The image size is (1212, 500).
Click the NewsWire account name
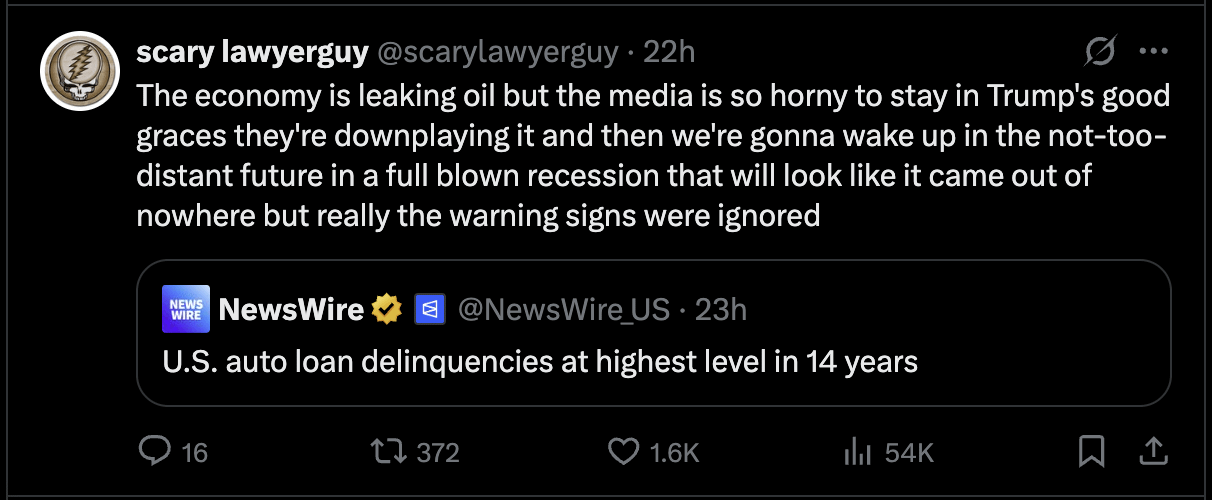click(290, 311)
